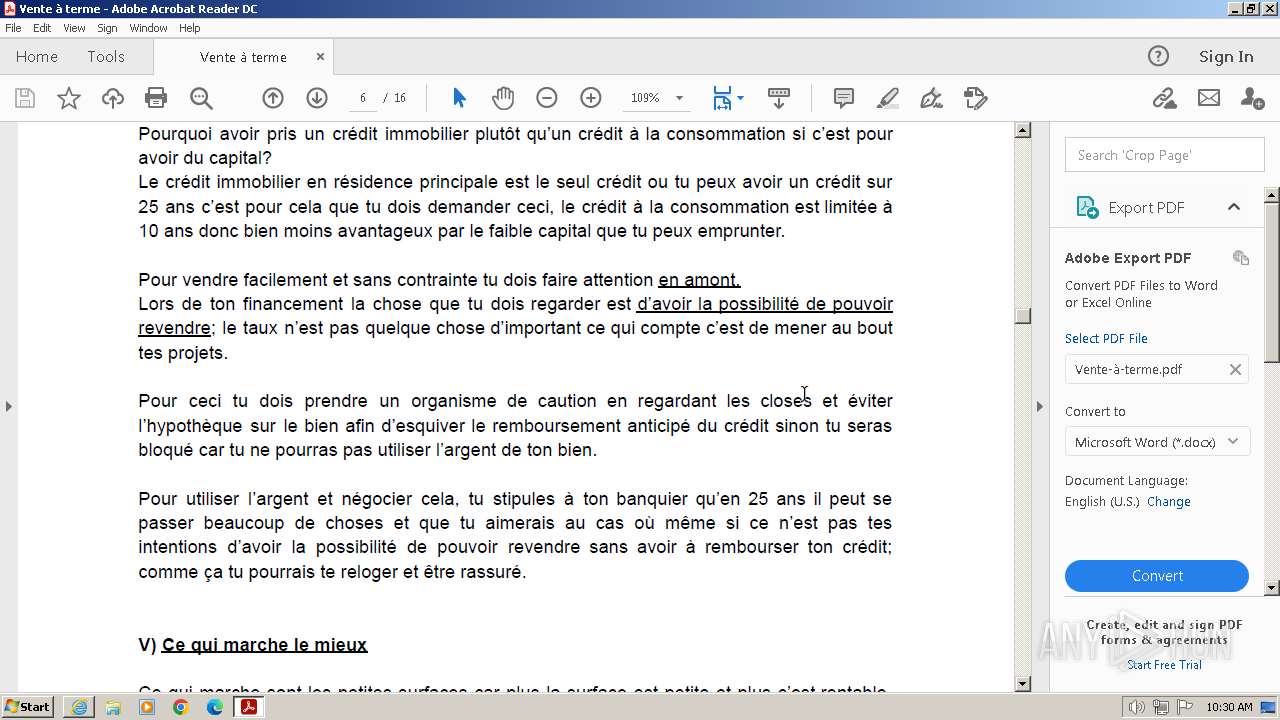
Task: Collapse the right tools pane arrow
Action: (1039, 406)
